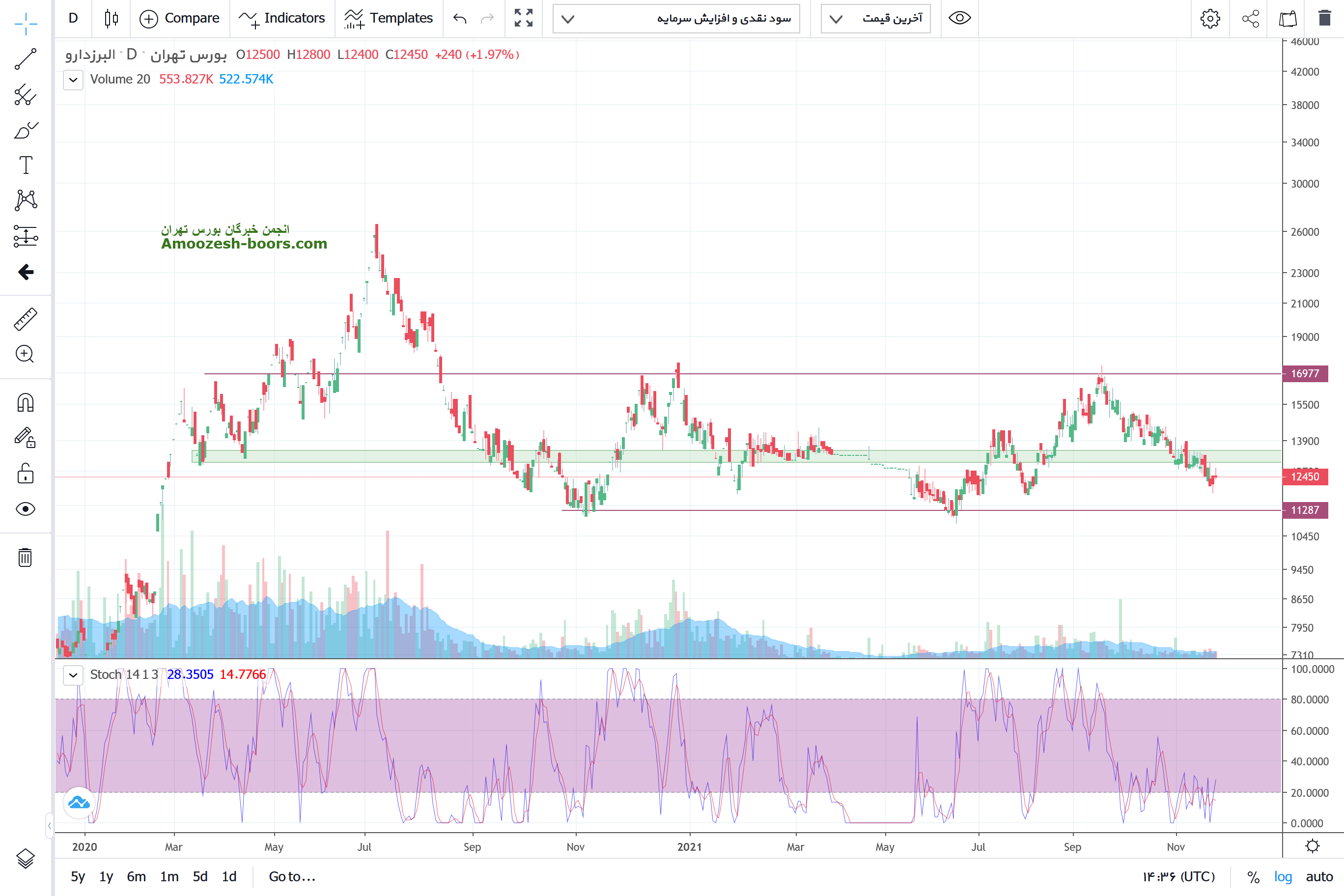The image size is (1344, 896).
Task: Open the Templates menu
Action: [389, 18]
